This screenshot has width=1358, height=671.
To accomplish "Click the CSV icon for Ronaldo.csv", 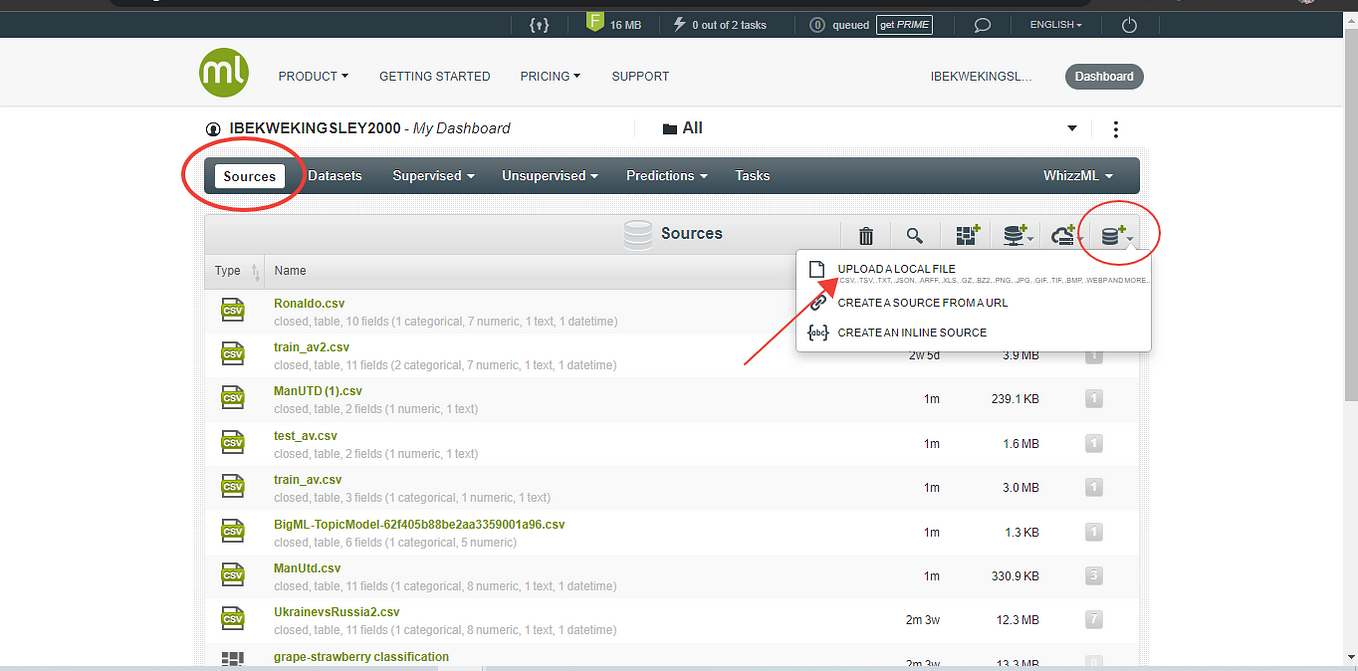I will click(232, 310).
